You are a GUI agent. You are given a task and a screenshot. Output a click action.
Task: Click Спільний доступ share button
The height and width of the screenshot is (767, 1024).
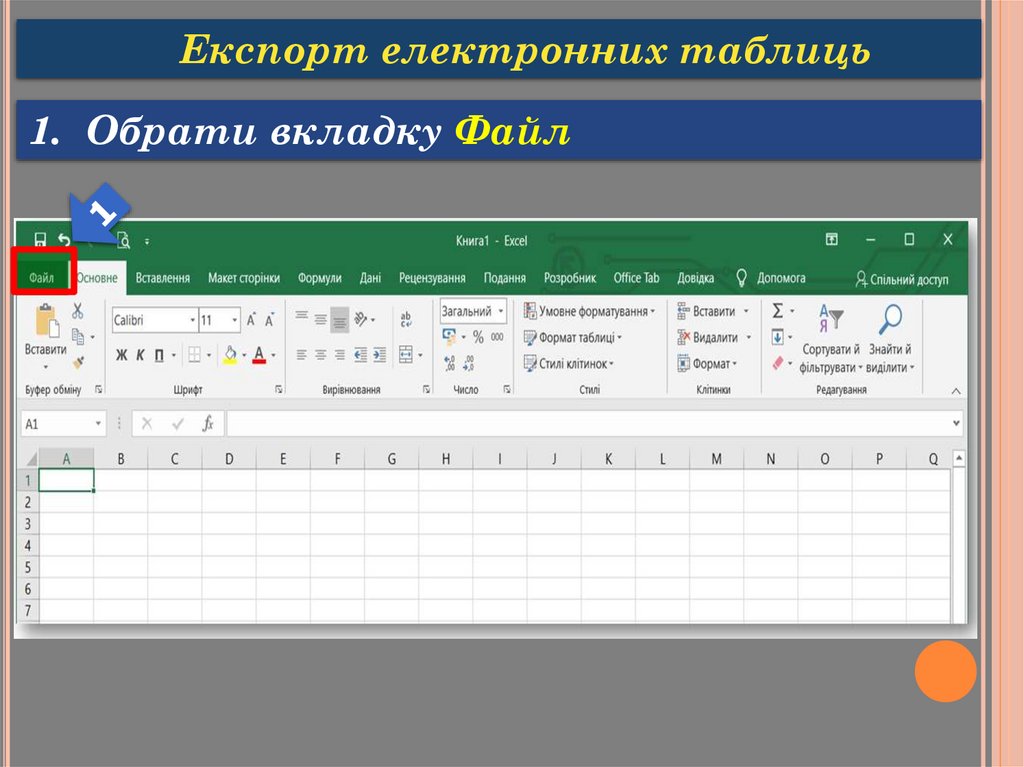902,280
